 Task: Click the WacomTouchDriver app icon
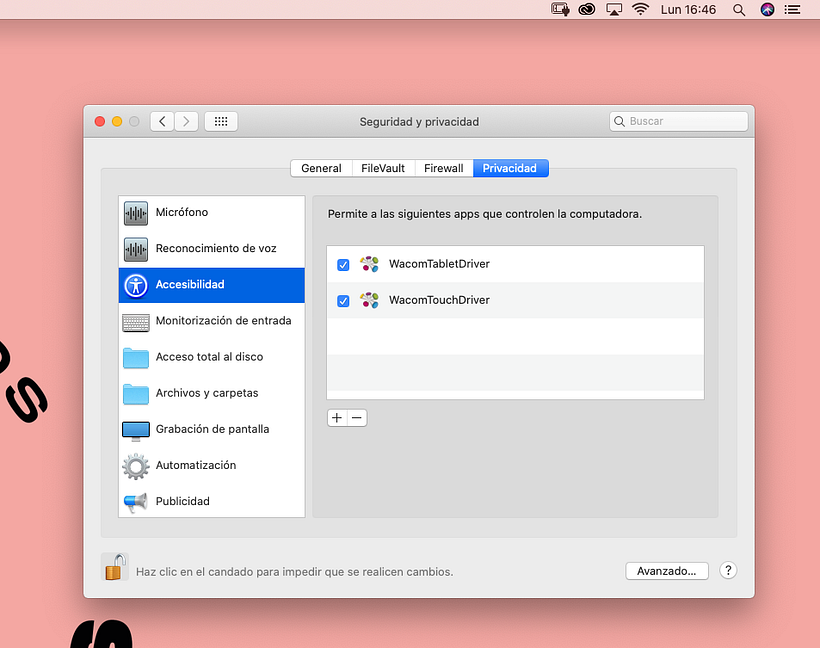[x=370, y=300]
